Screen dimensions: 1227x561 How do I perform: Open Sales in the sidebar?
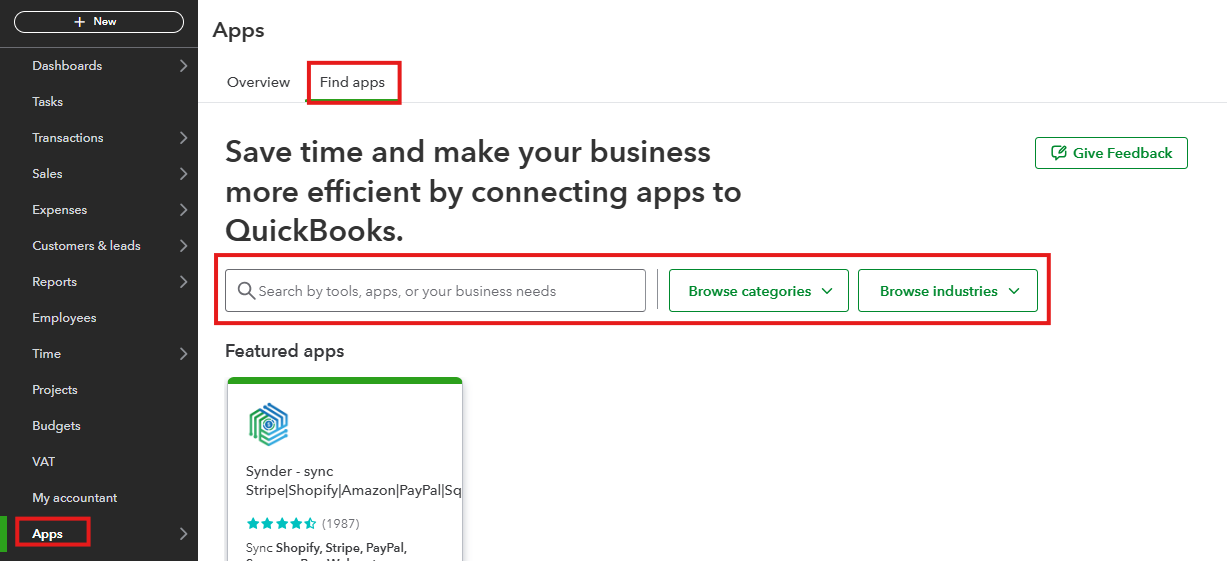[x=47, y=174]
